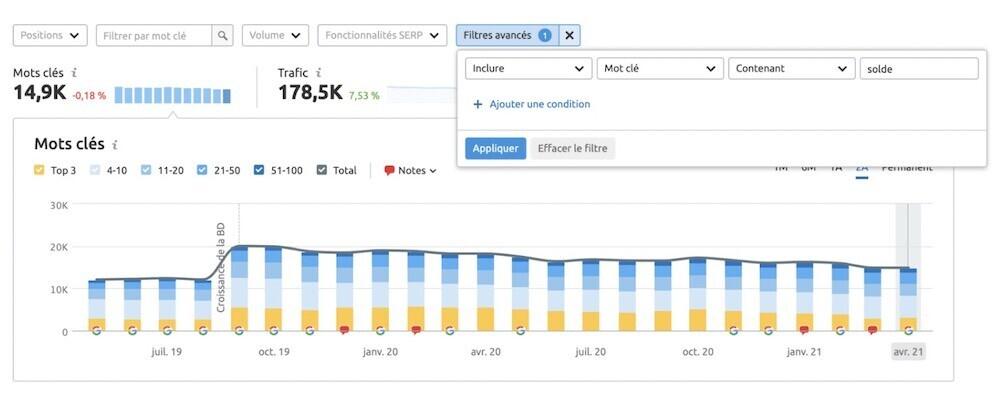The height and width of the screenshot is (397, 1000).
Task: Toggle the Total line checkbox
Action: point(321,170)
